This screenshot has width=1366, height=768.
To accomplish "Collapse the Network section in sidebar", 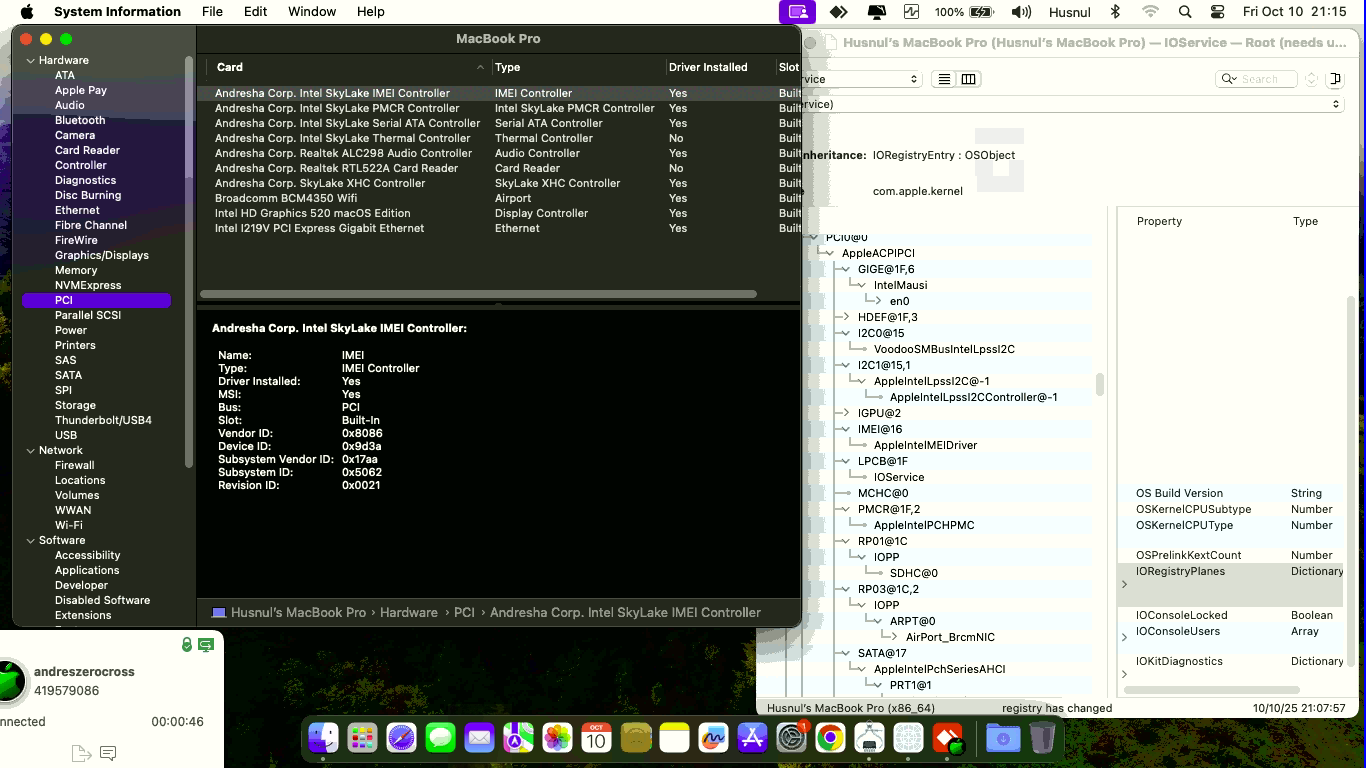I will click(x=31, y=450).
